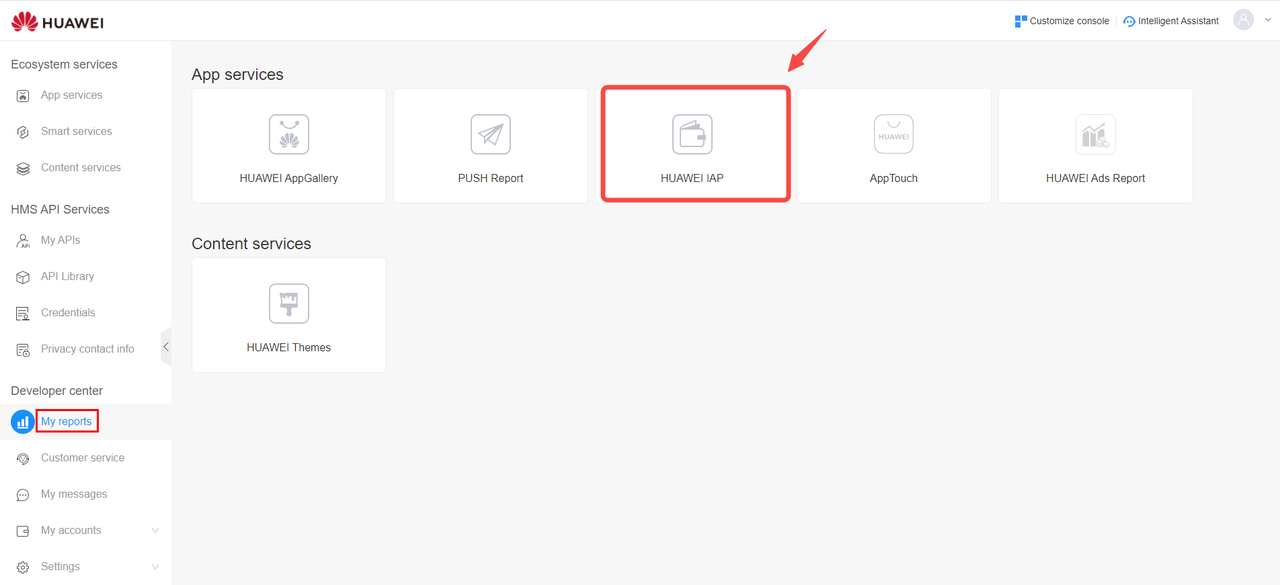Click the HUAWEI Themes paintbrush icon
The image size is (1280, 585).
(x=289, y=304)
